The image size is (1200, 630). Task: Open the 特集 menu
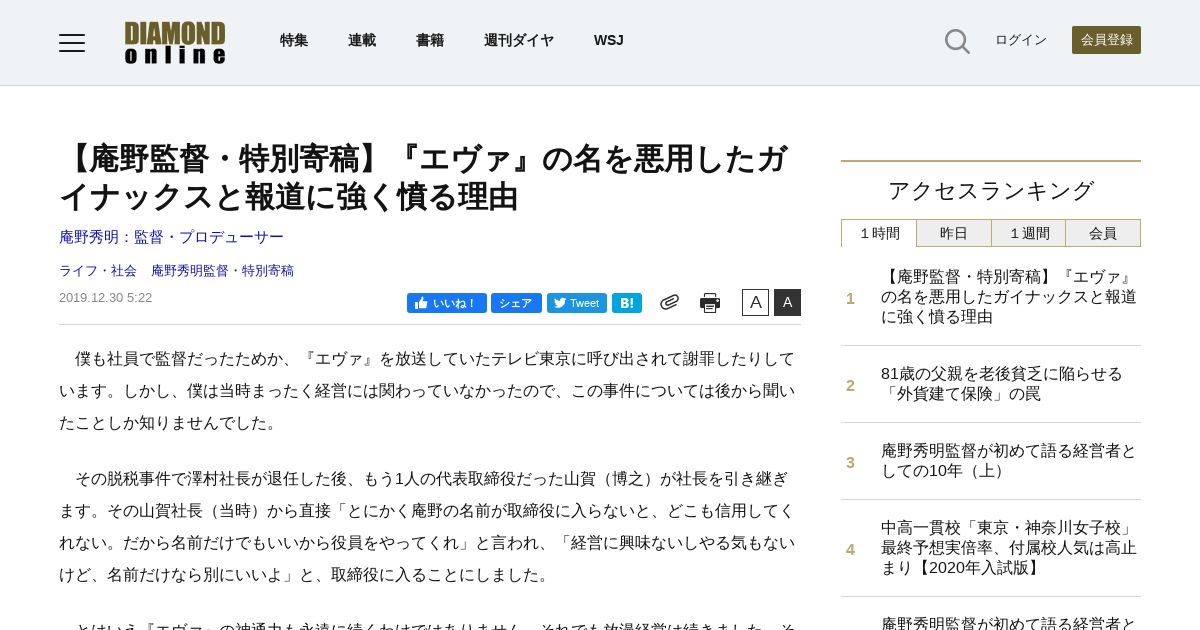294,40
